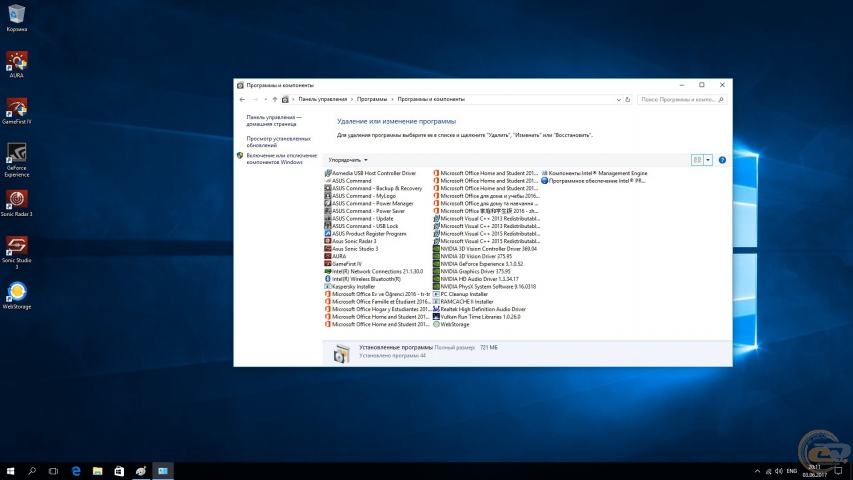Select AURA in the installed programs list
The height and width of the screenshot is (480, 853).
tap(335, 256)
